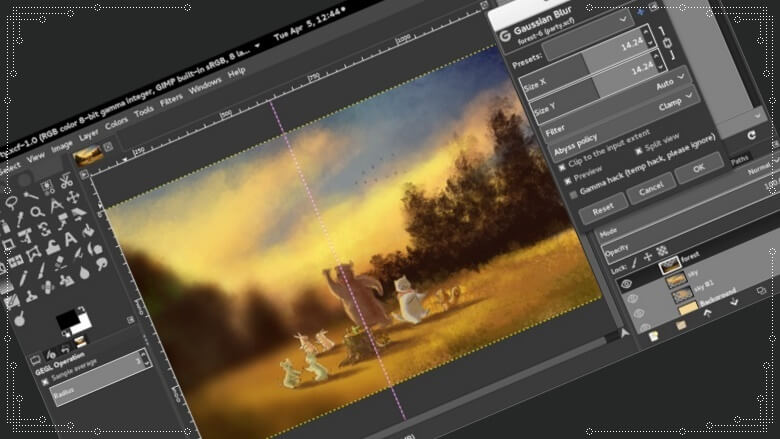Click the layer move-up arrow
Image resolution: width=780 pixels, height=439 pixels.
point(707,313)
